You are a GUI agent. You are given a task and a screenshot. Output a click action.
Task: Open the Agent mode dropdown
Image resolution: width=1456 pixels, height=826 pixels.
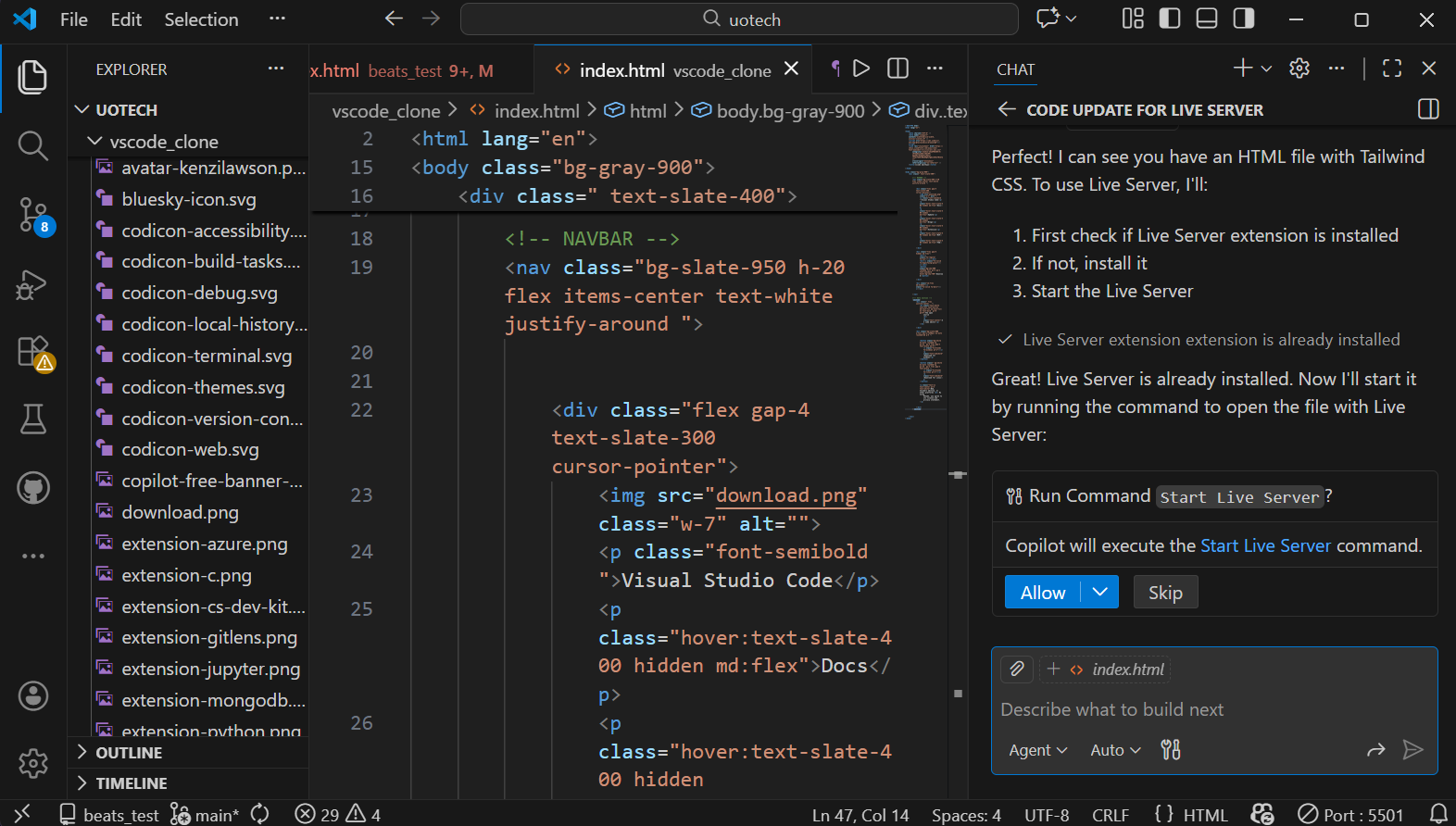point(1037,750)
